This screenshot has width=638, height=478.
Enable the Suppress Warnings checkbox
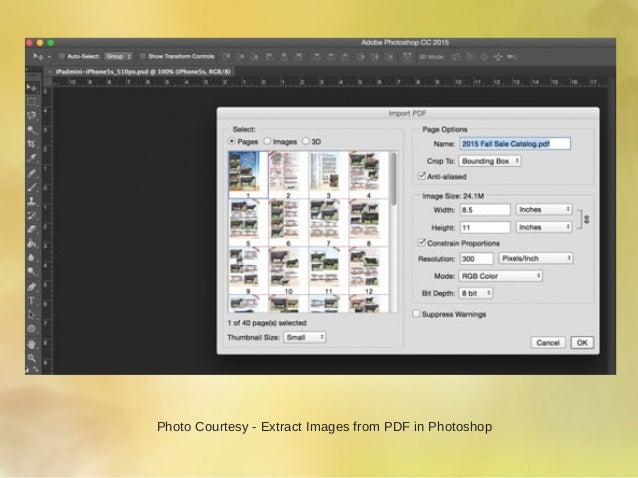416,314
